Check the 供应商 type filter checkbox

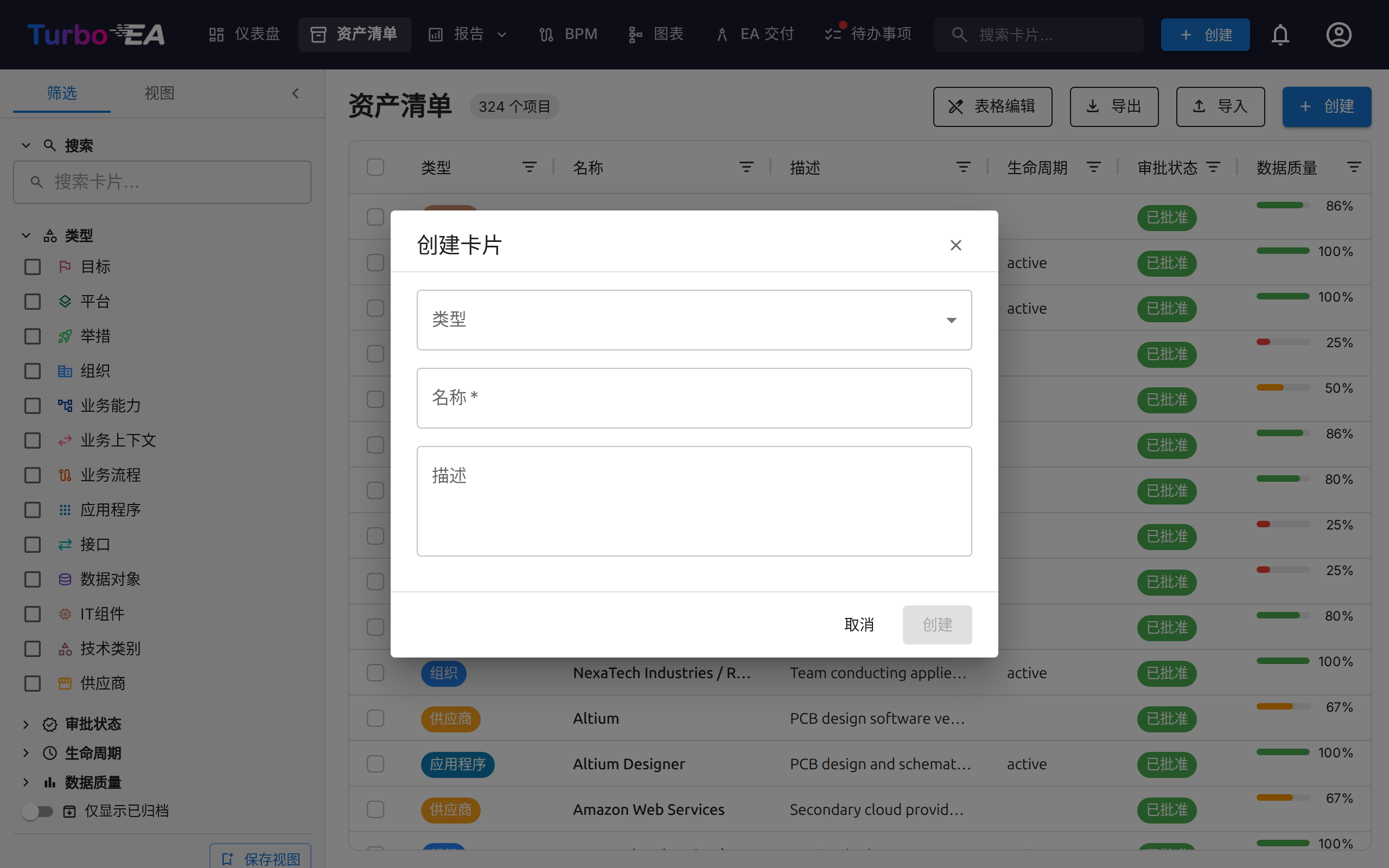tap(33, 683)
